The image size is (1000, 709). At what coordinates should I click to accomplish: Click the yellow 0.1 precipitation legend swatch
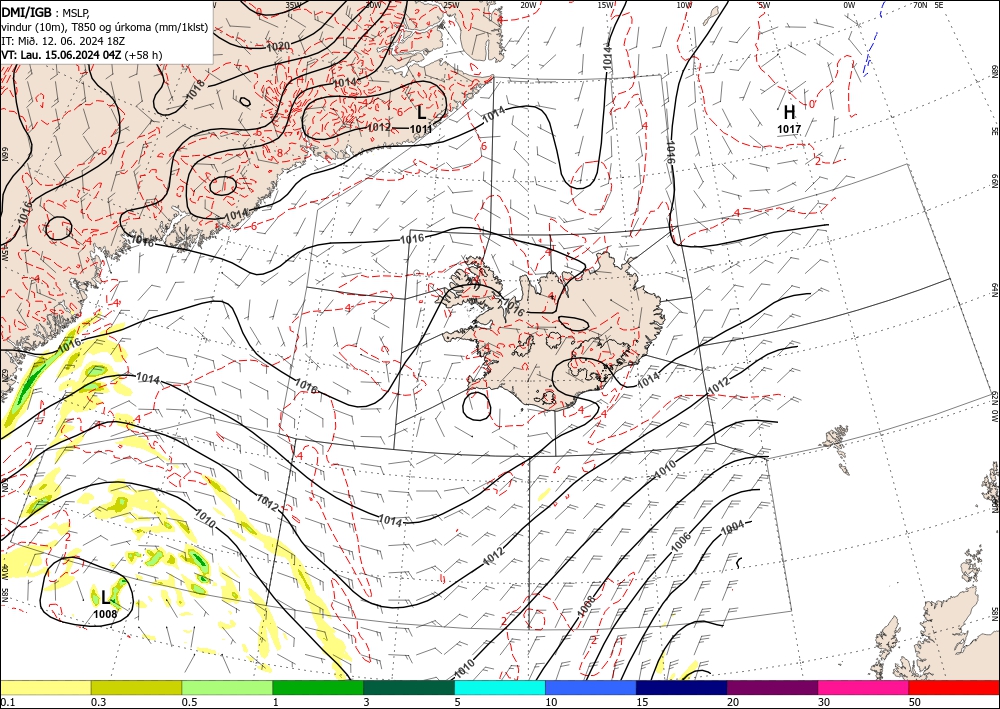(x=45, y=687)
